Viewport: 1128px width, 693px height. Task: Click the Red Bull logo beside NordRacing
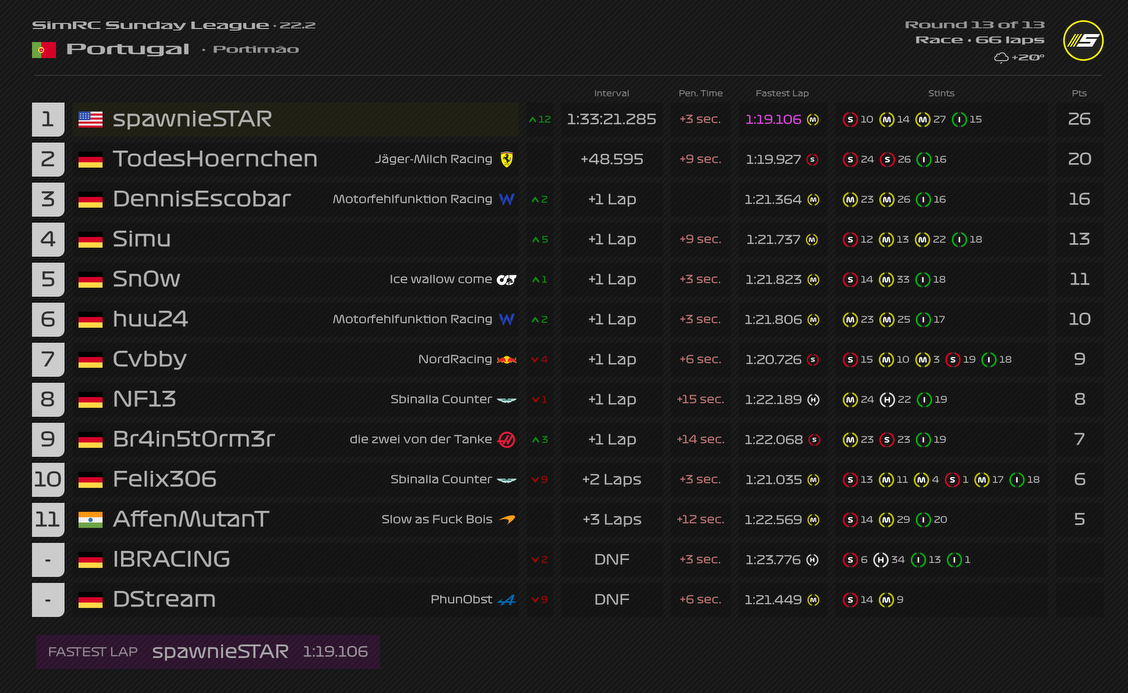point(507,359)
